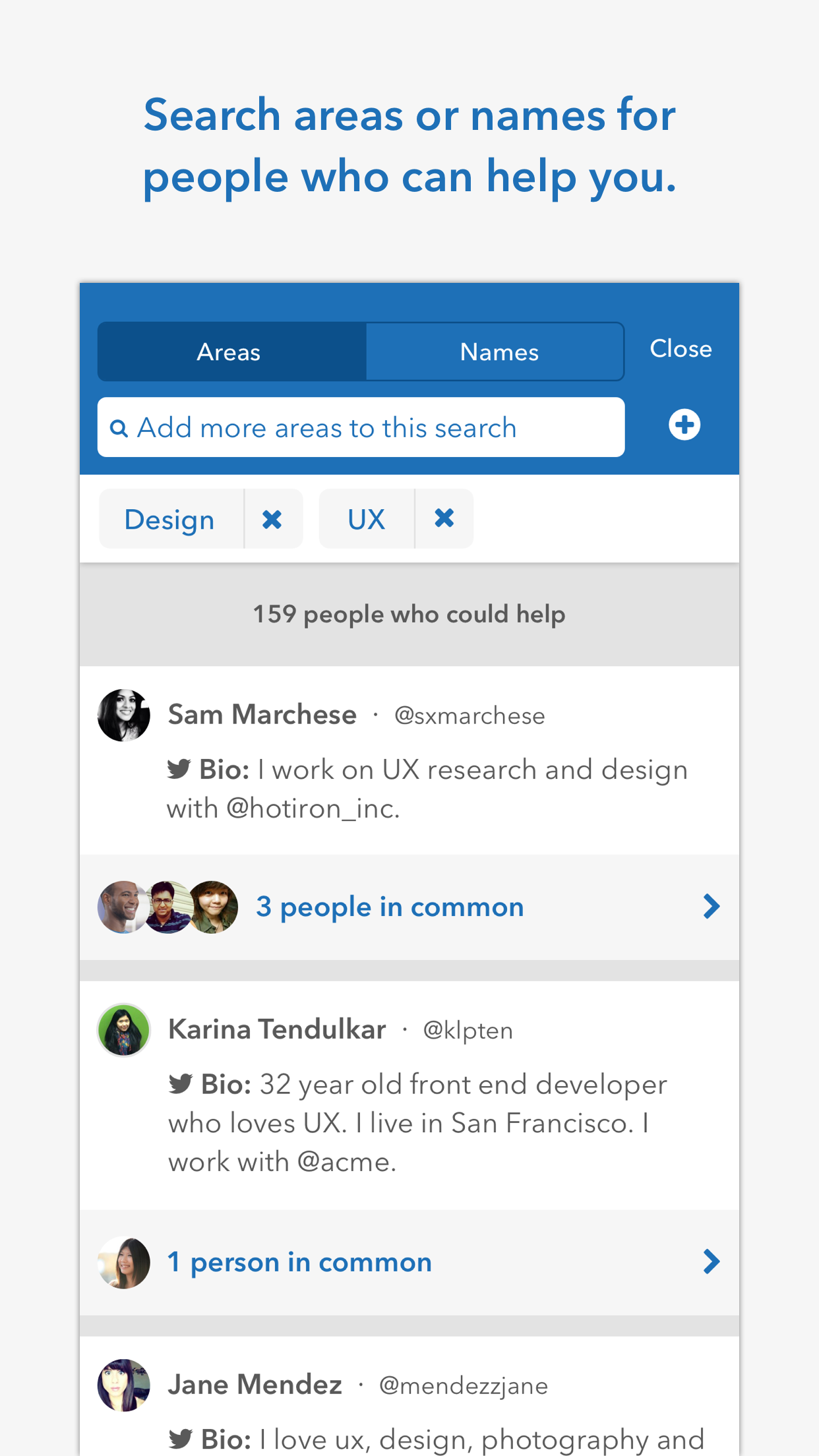Open Karina Tendulkar's name
This screenshot has width=819, height=1456.
click(x=277, y=1029)
